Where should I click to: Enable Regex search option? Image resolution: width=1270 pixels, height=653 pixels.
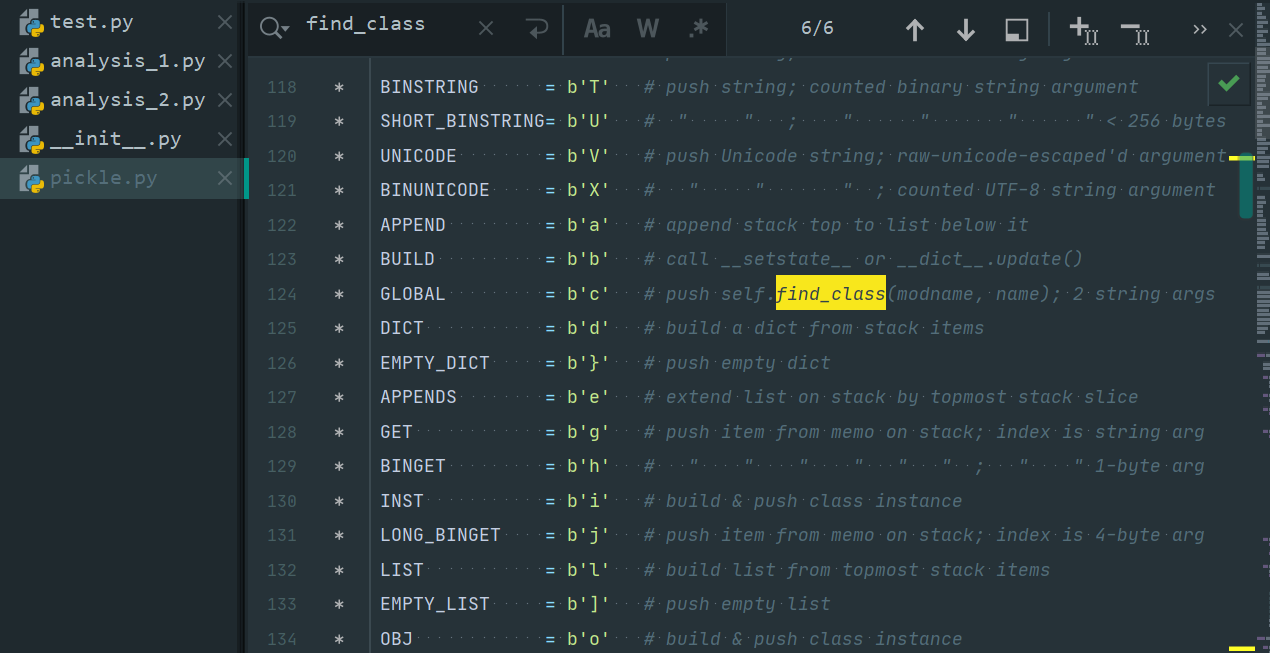(698, 29)
